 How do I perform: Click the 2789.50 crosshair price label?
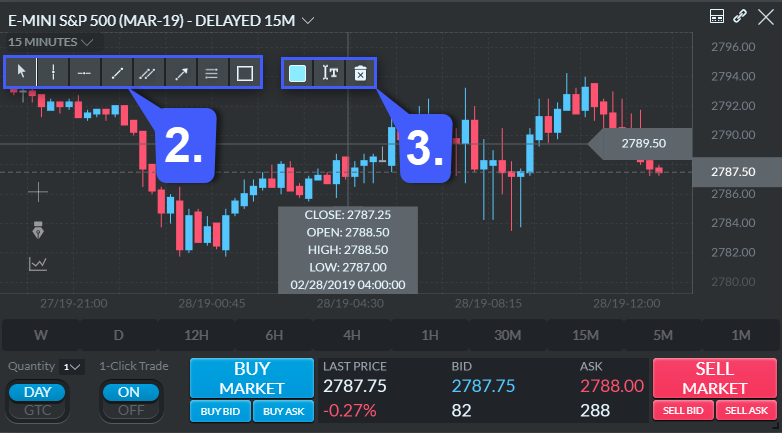(643, 144)
